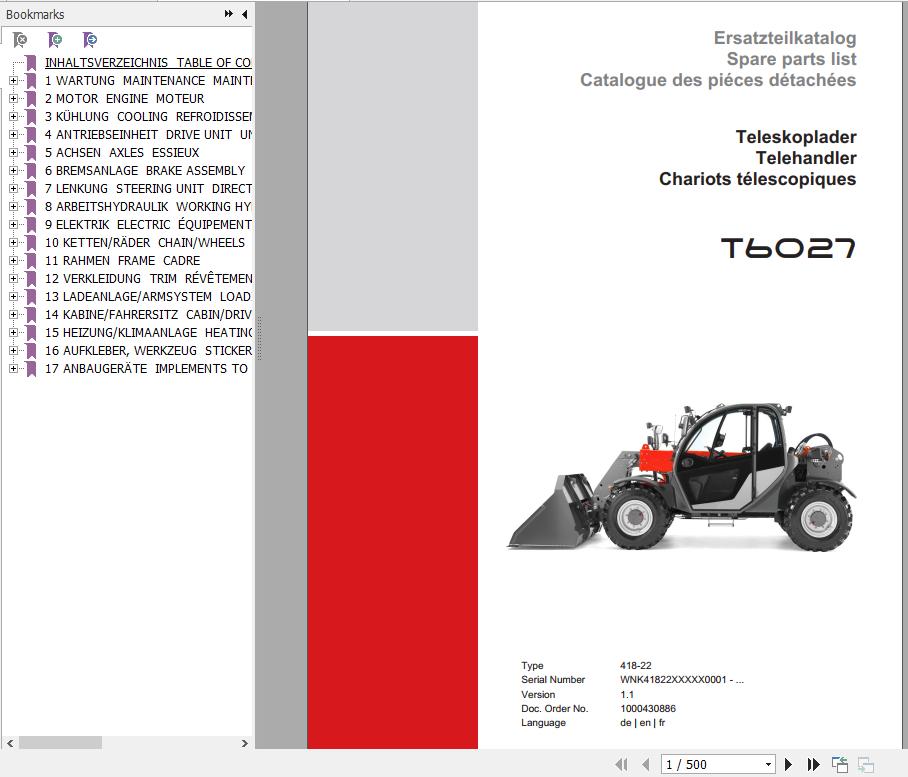Select bookmark 1 WARTUNG MAINTENANCE
Viewport: 908px width, 777px height.
[148, 80]
